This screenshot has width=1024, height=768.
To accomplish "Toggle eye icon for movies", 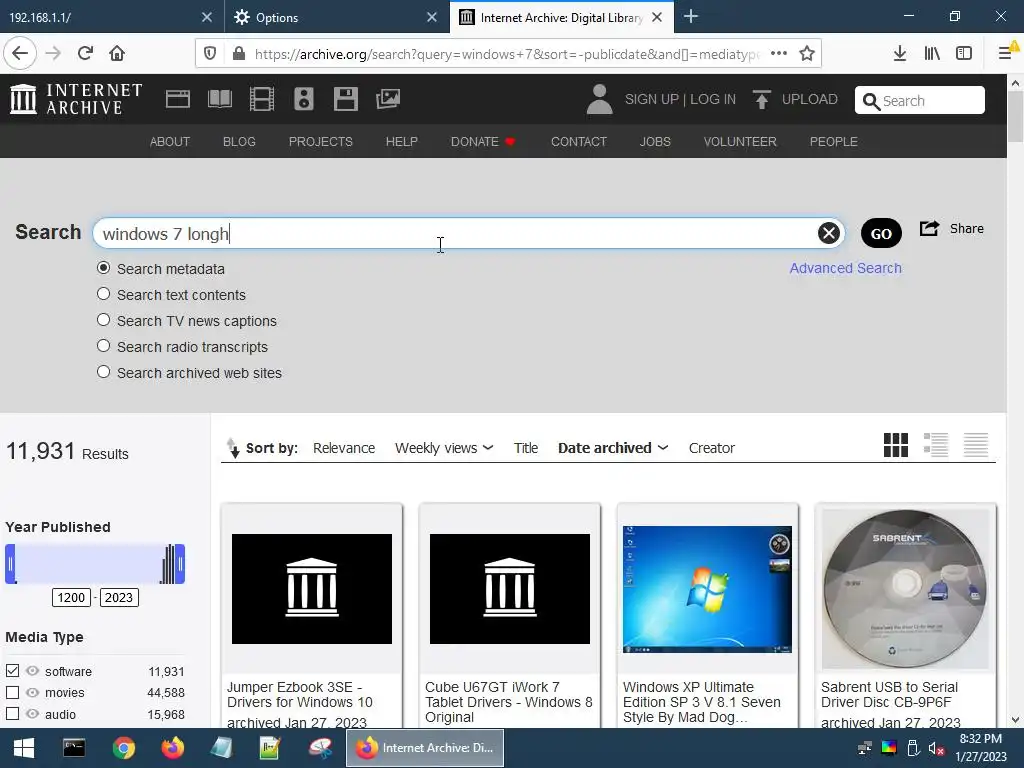I will pyautogui.click(x=32, y=692).
